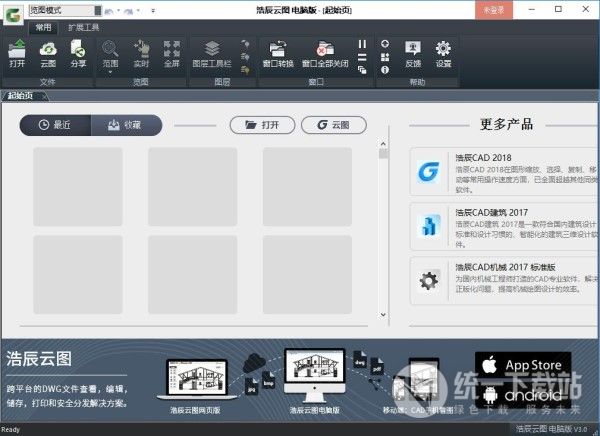Image resolution: width=600 pixels, height=436 pixels.
Task: Click the redo arrow in quick access bar
Action: (129, 11)
